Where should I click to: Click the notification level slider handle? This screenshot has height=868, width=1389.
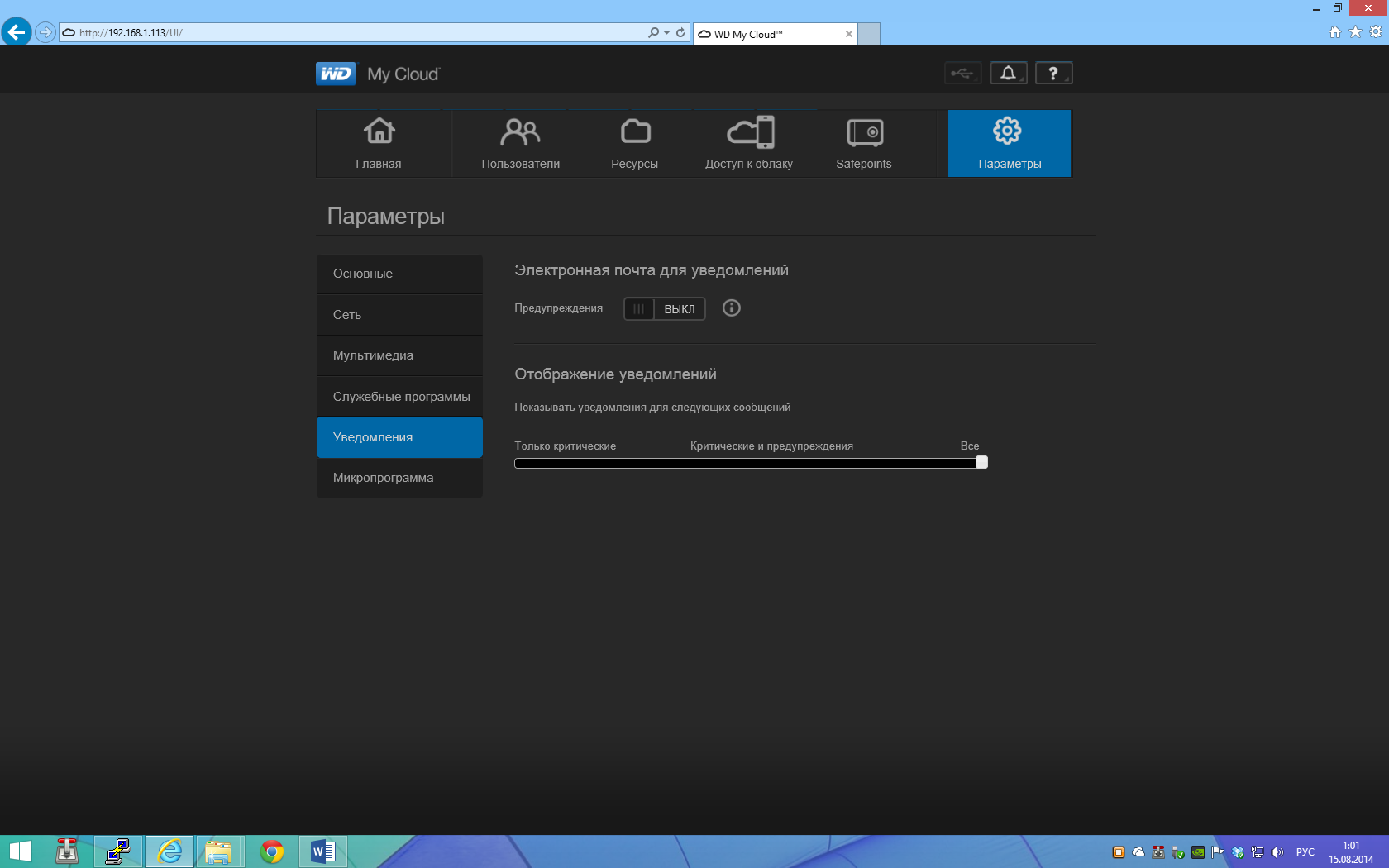[981, 462]
